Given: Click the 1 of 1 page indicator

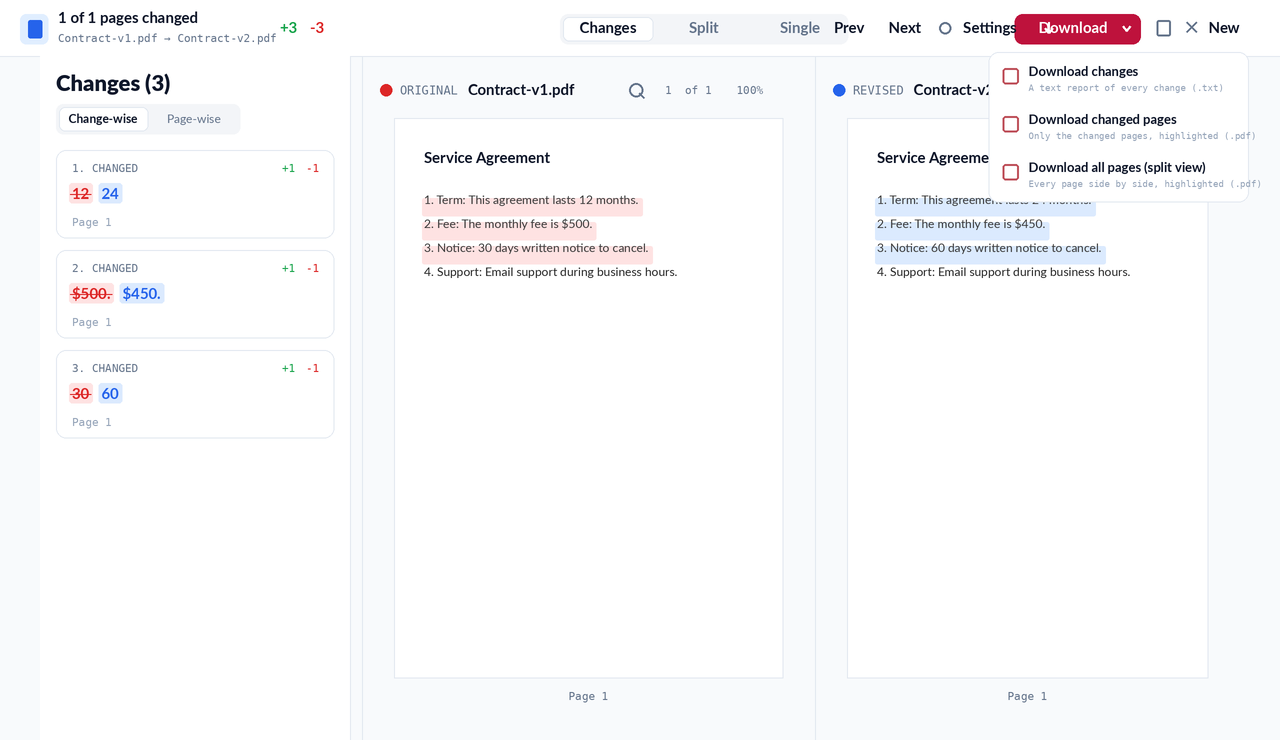Looking at the screenshot, I should pyautogui.click(x=688, y=91).
